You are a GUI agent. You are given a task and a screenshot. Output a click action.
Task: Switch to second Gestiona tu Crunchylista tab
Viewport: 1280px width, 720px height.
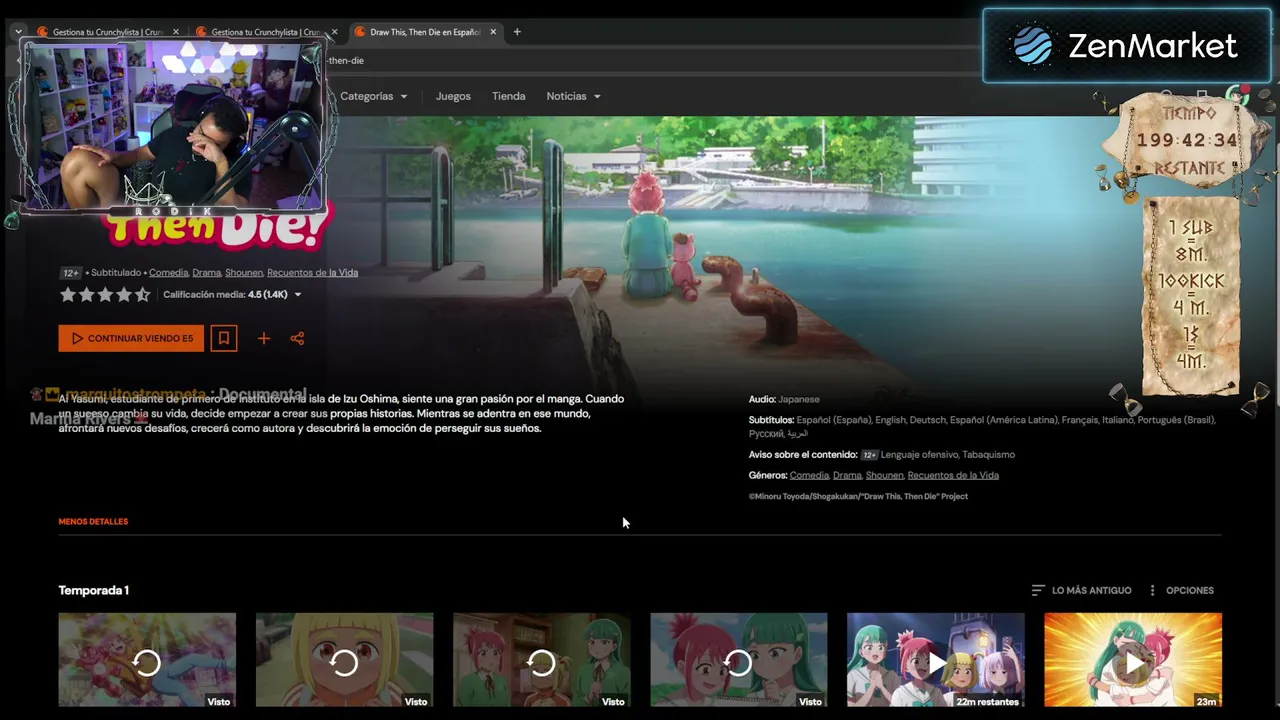266,32
